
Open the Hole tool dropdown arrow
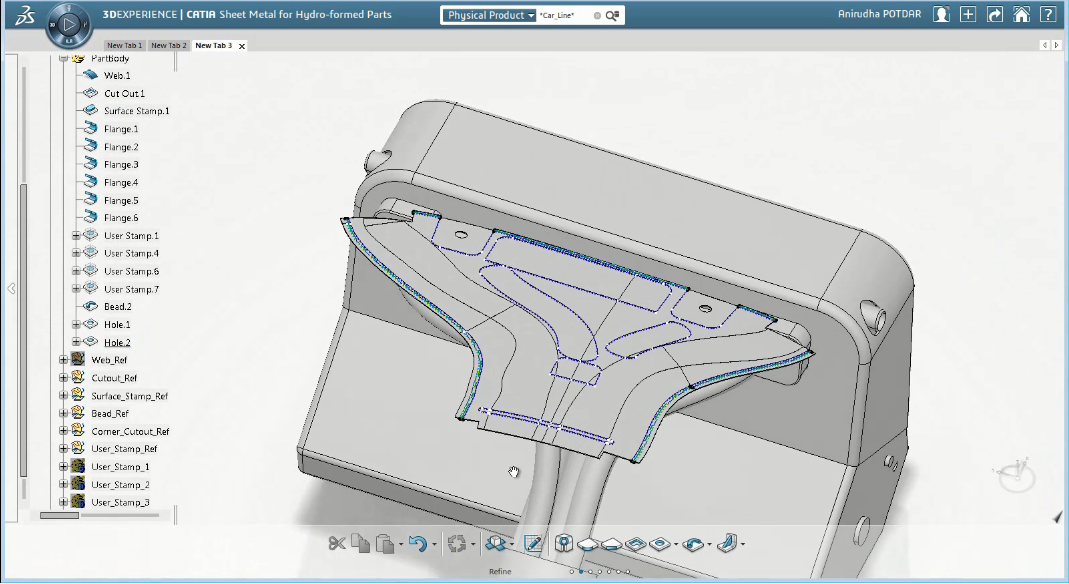pyautogui.click(x=676, y=544)
